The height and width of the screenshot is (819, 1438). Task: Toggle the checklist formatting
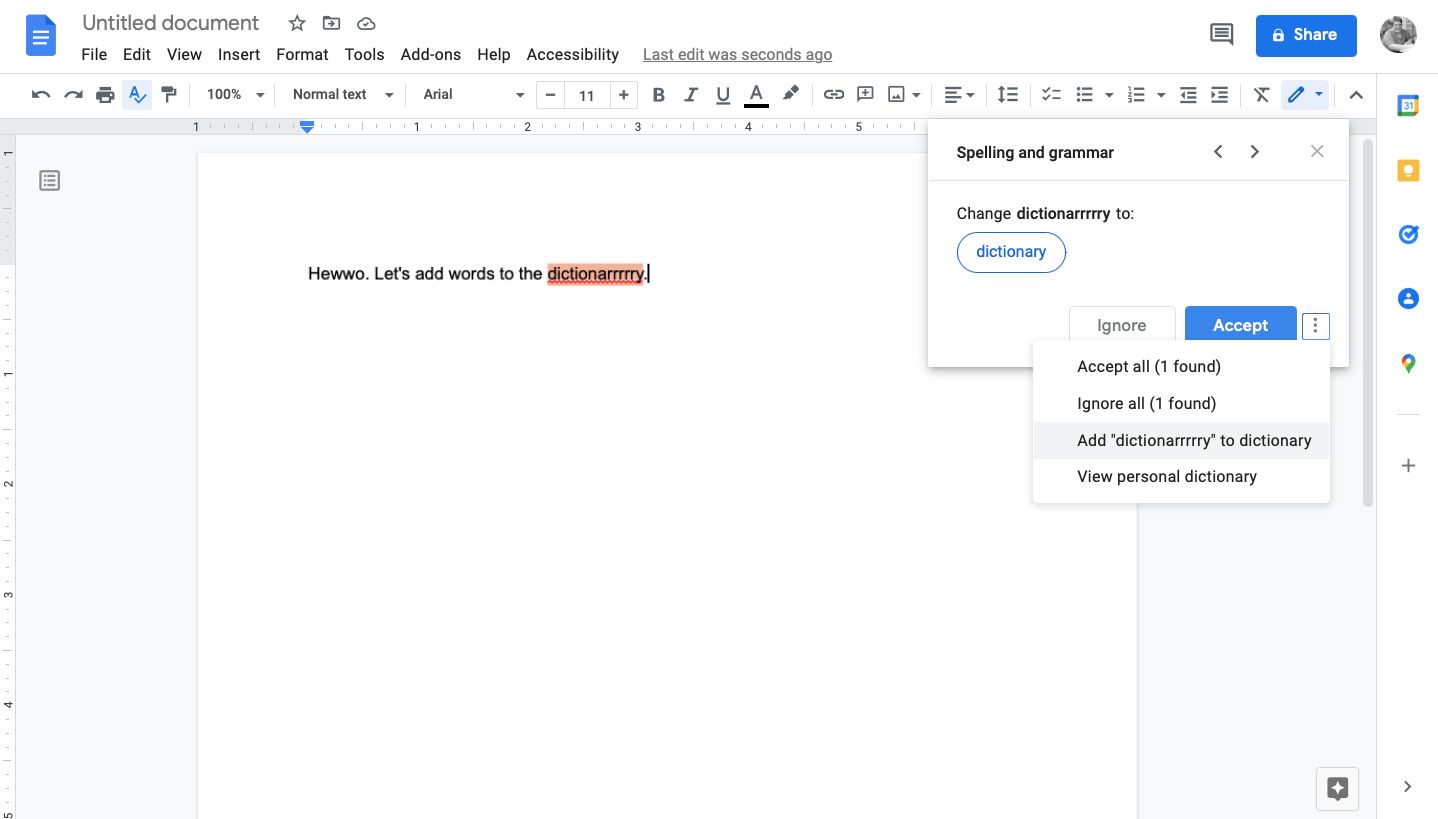(x=1051, y=94)
